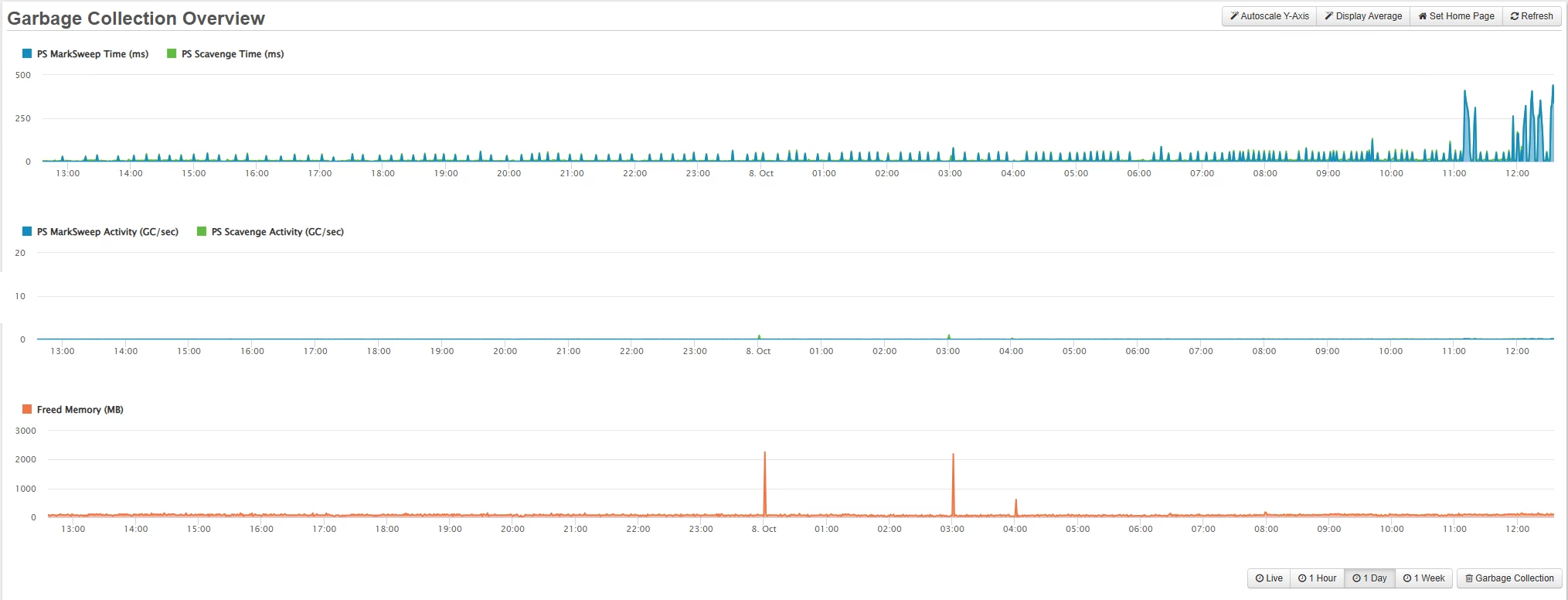Image resolution: width=1568 pixels, height=600 pixels.
Task: Click the home icon on Set Home Page
Action: 1423,16
